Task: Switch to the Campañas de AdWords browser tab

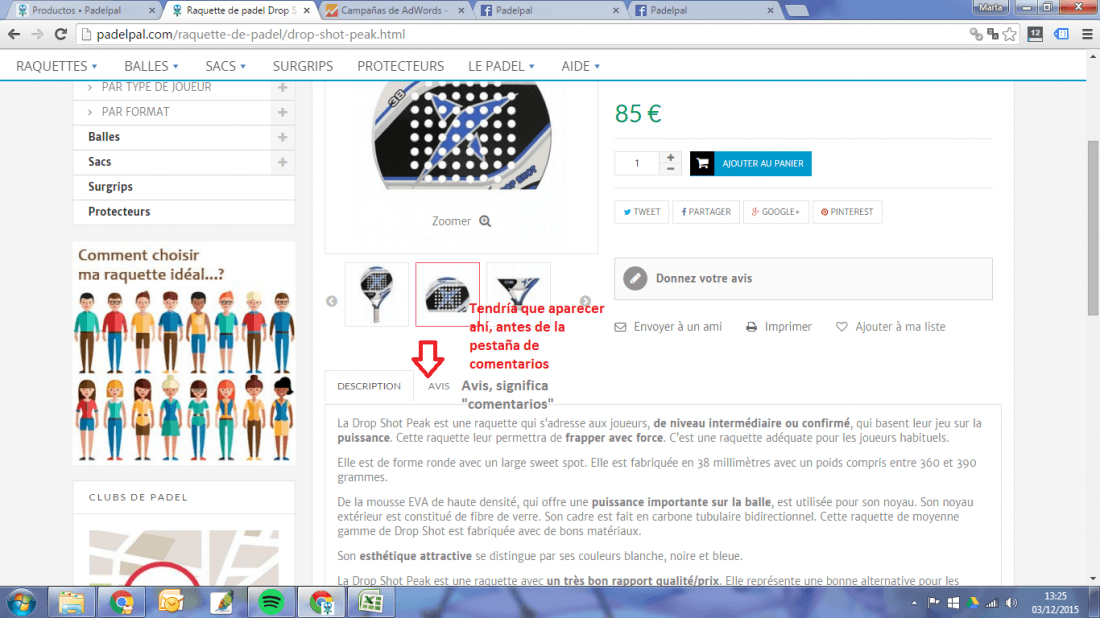Action: click(393, 11)
